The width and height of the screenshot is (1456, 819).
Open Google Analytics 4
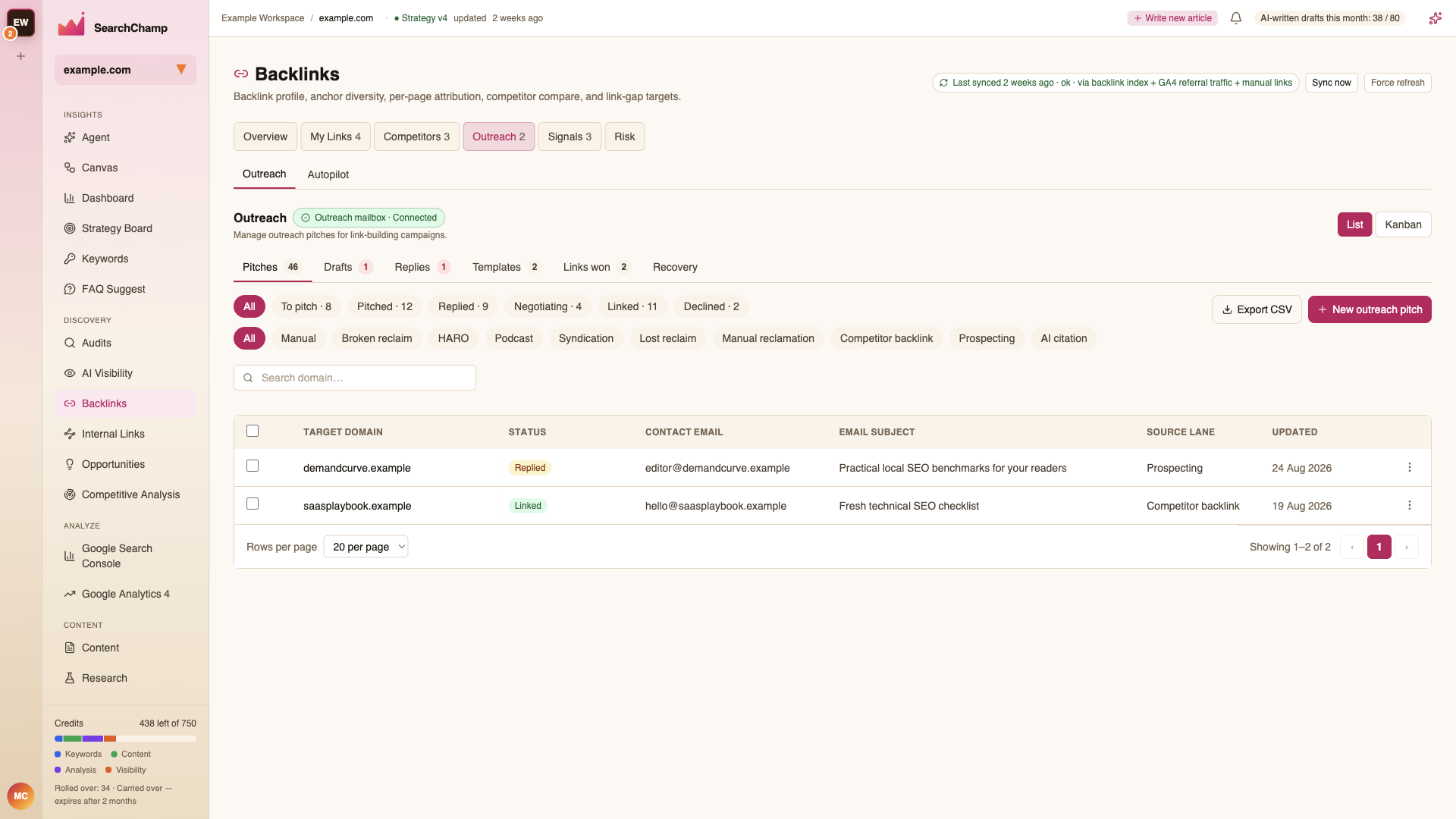point(125,594)
